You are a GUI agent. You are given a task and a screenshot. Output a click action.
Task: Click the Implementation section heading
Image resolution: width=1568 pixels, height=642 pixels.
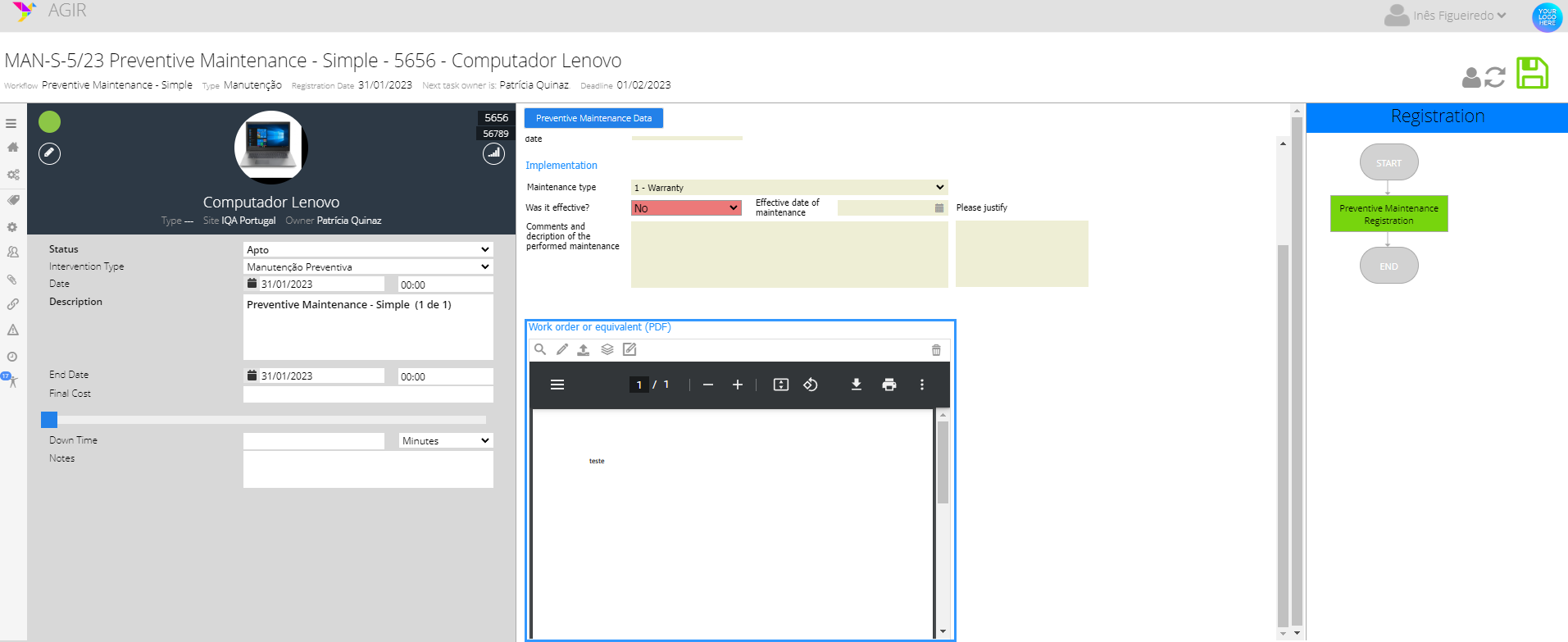[561, 166]
